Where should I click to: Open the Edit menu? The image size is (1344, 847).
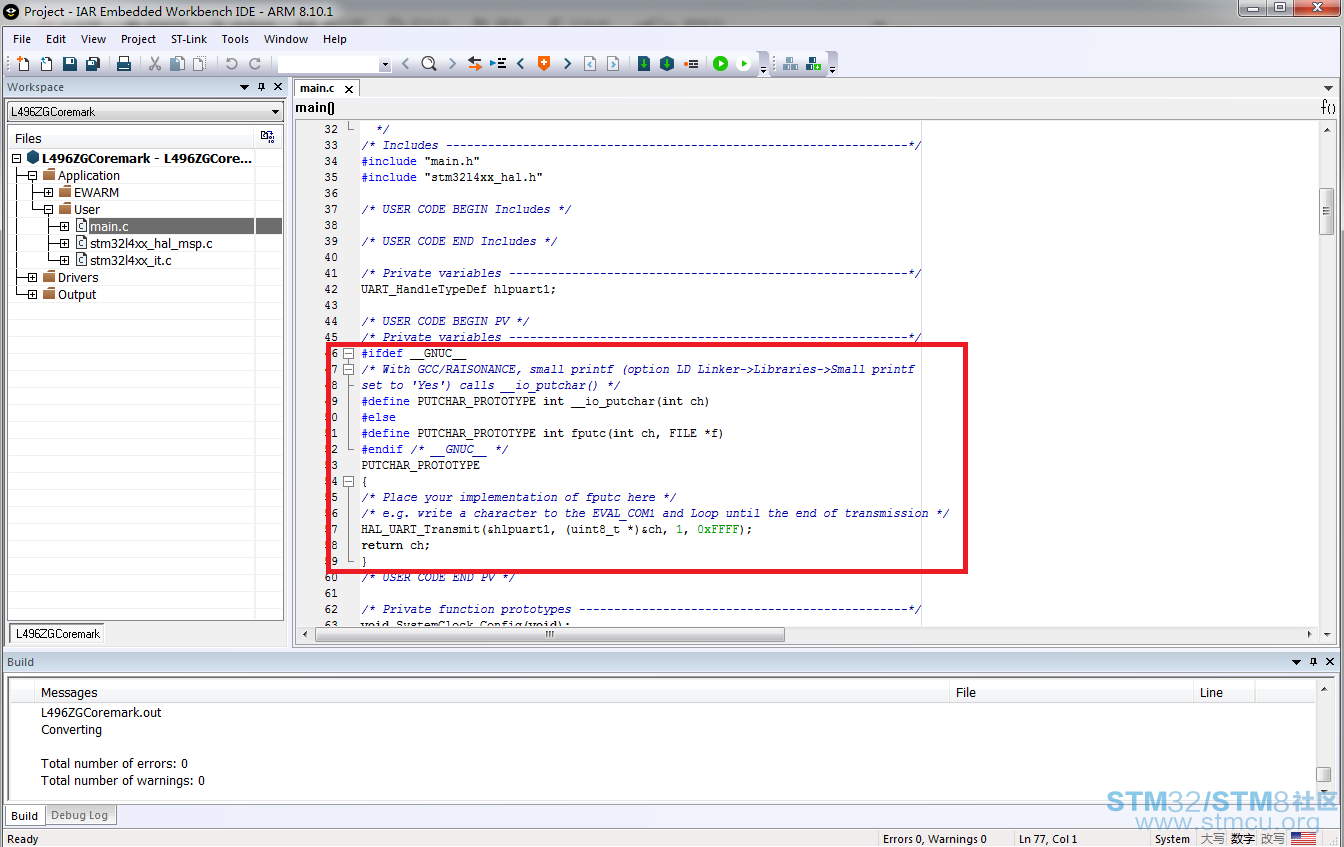click(56, 39)
